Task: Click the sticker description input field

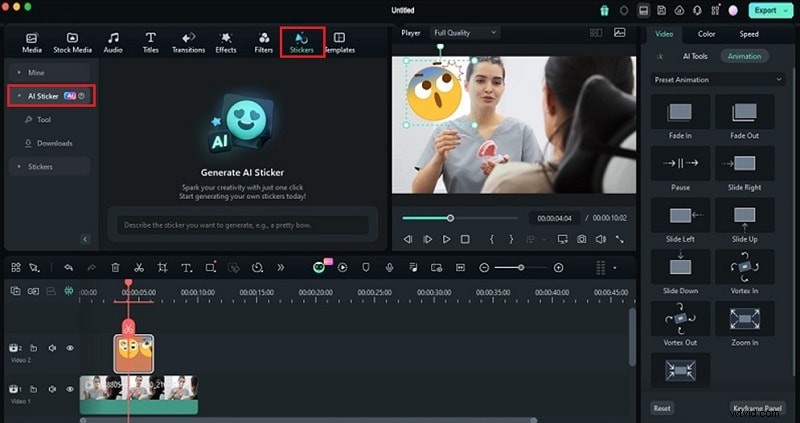Action: 242,225
